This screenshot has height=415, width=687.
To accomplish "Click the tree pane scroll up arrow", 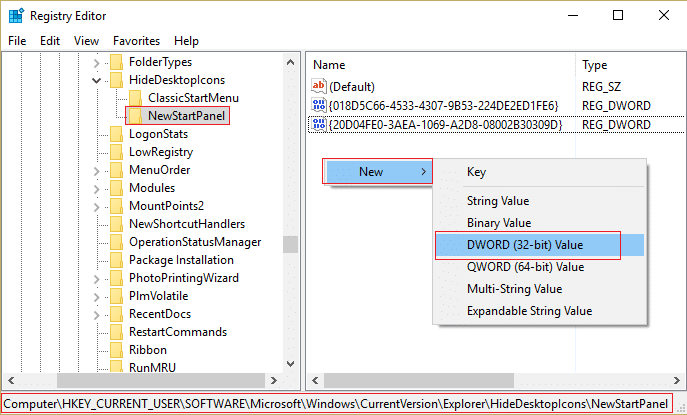I will pyautogui.click(x=290, y=62).
